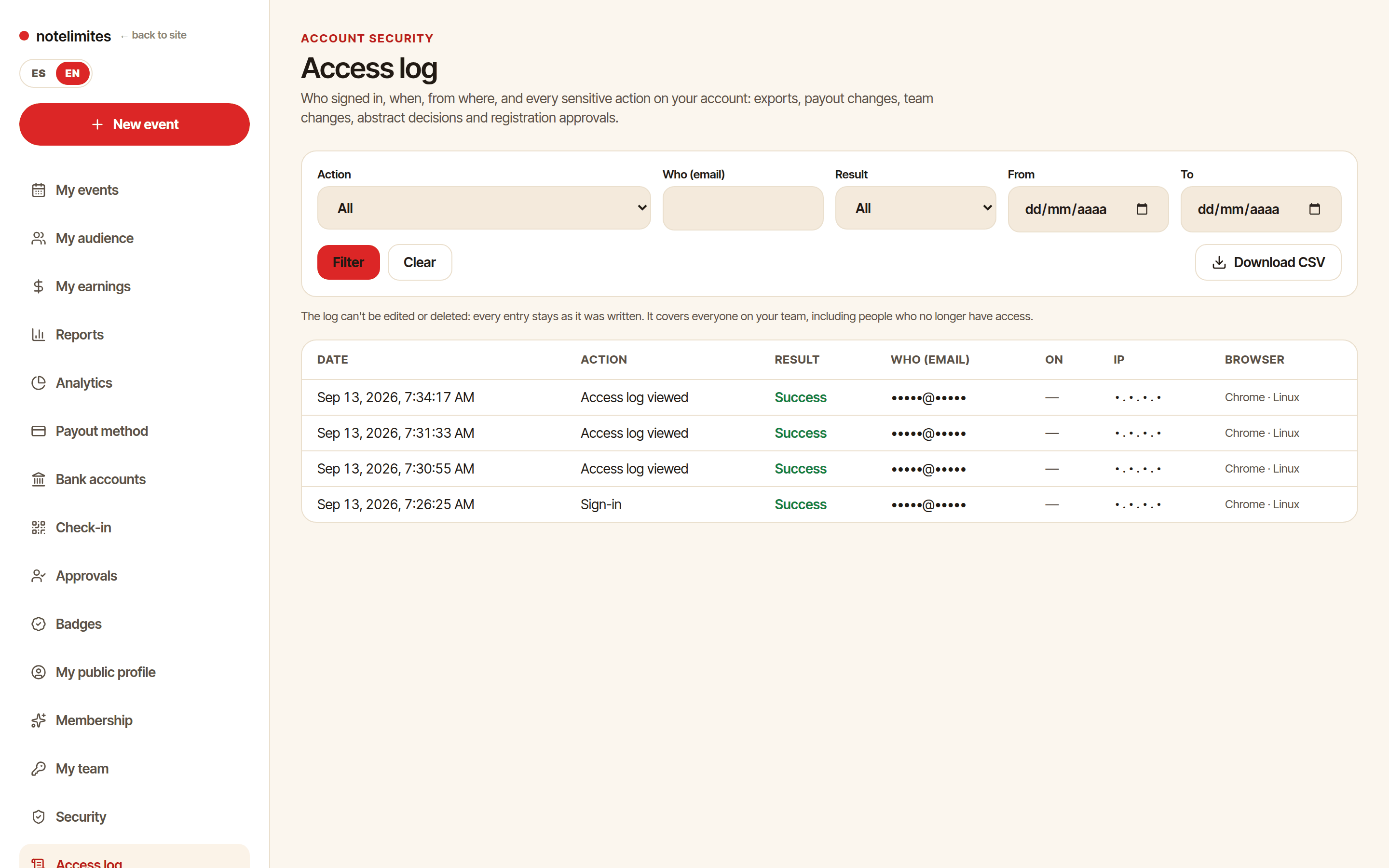The image size is (1389, 868).
Task: Select the EN language option
Action: pos(72,73)
